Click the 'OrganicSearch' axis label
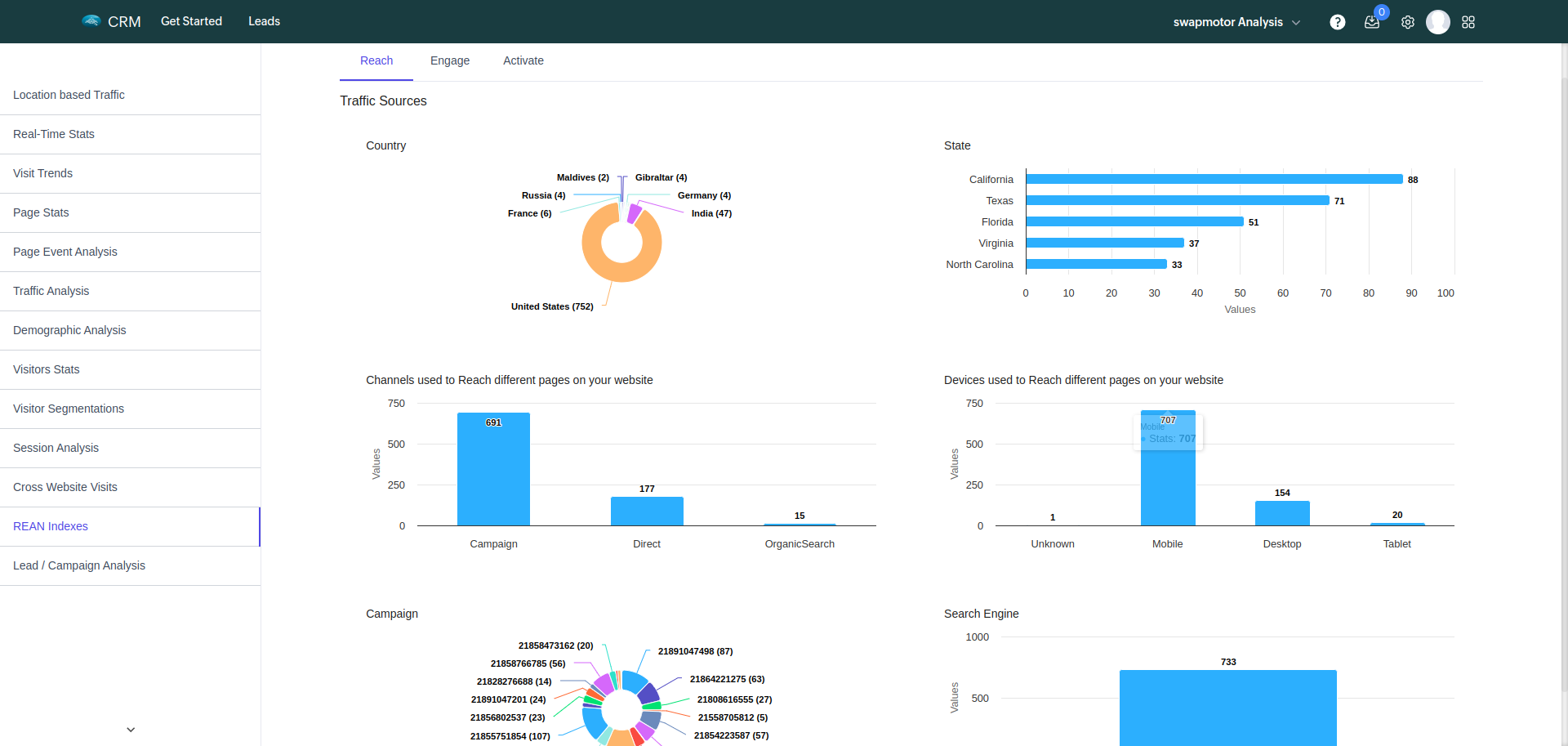 (800, 544)
